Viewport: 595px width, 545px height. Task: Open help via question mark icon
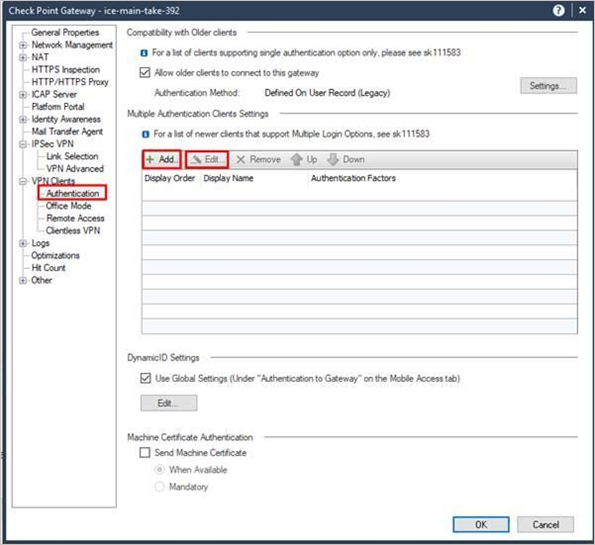[x=559, y=11]
